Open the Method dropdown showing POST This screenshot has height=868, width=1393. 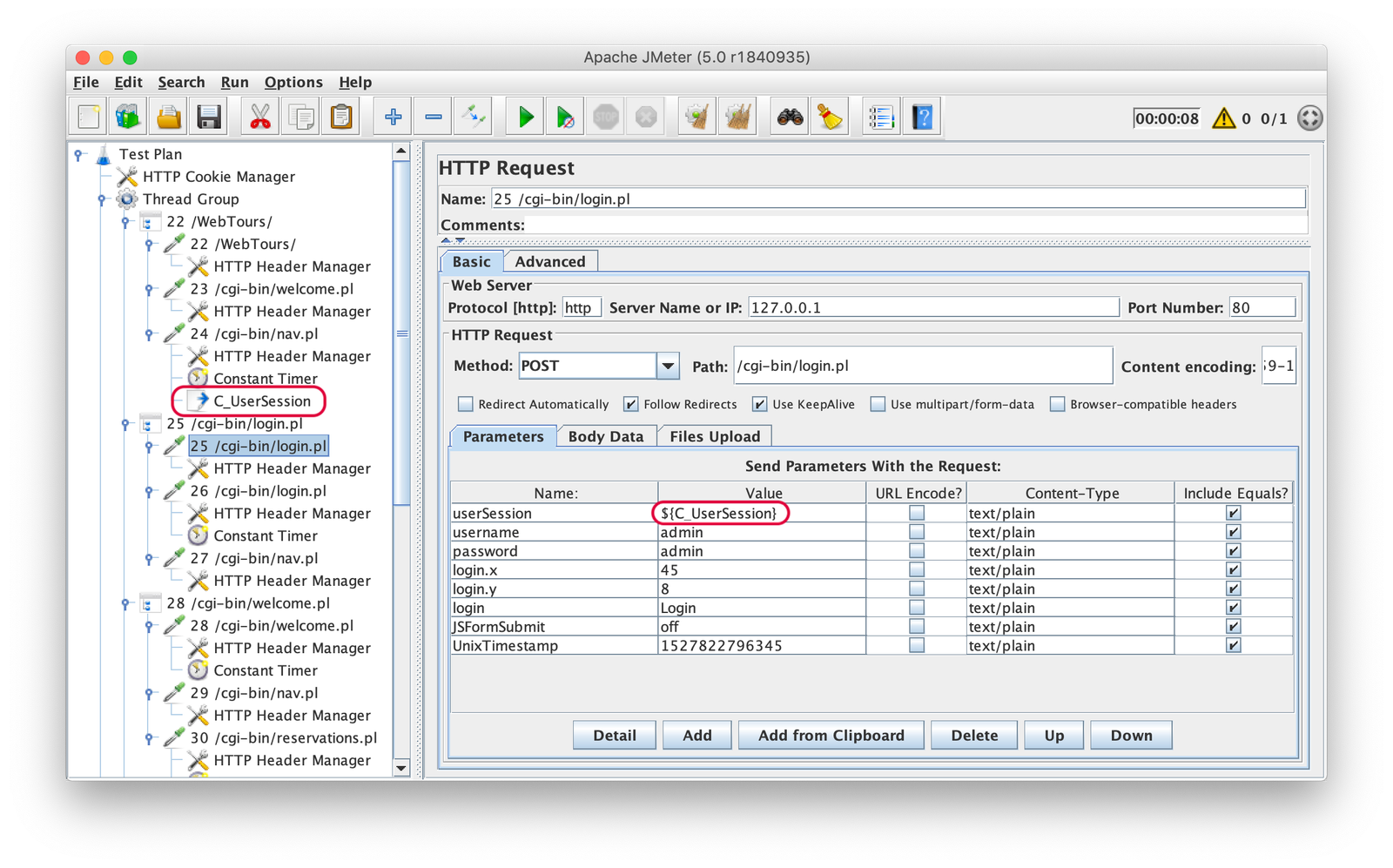point(668,366)
